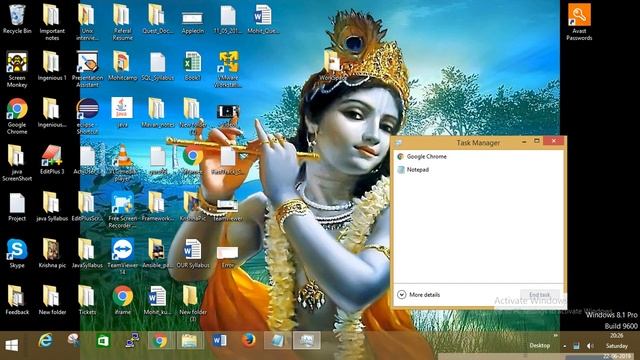Select the TeamViewer 14 desktop icon
The height and width of the screenshot is (360, 640).
coord(122,257)
